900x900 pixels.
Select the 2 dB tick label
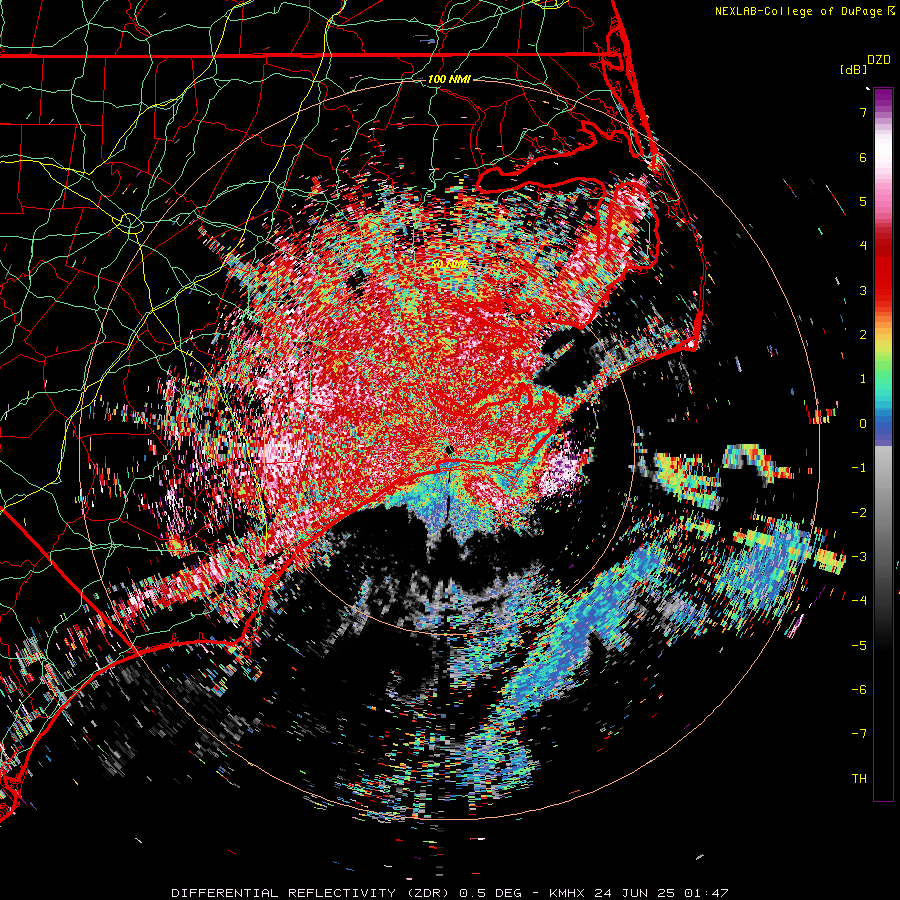pos(863,335)
